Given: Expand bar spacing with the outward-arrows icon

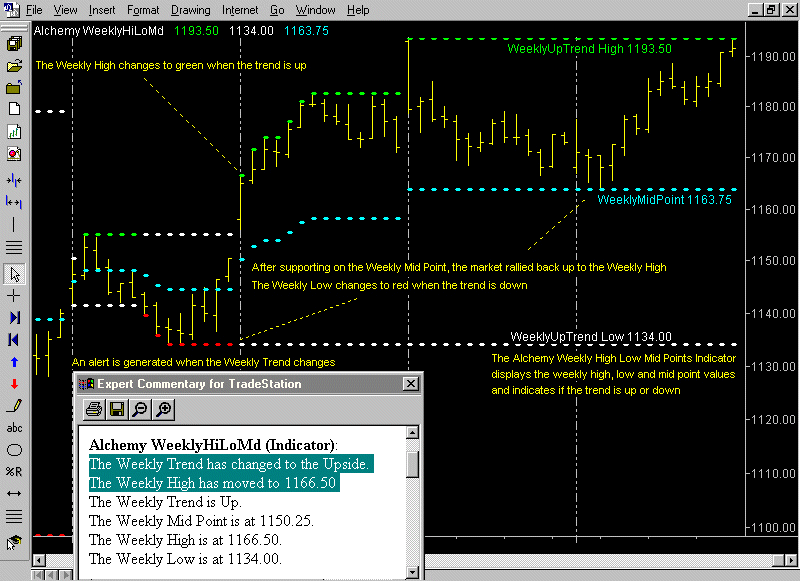Looking at the screenshot, I should pos(14,203).
